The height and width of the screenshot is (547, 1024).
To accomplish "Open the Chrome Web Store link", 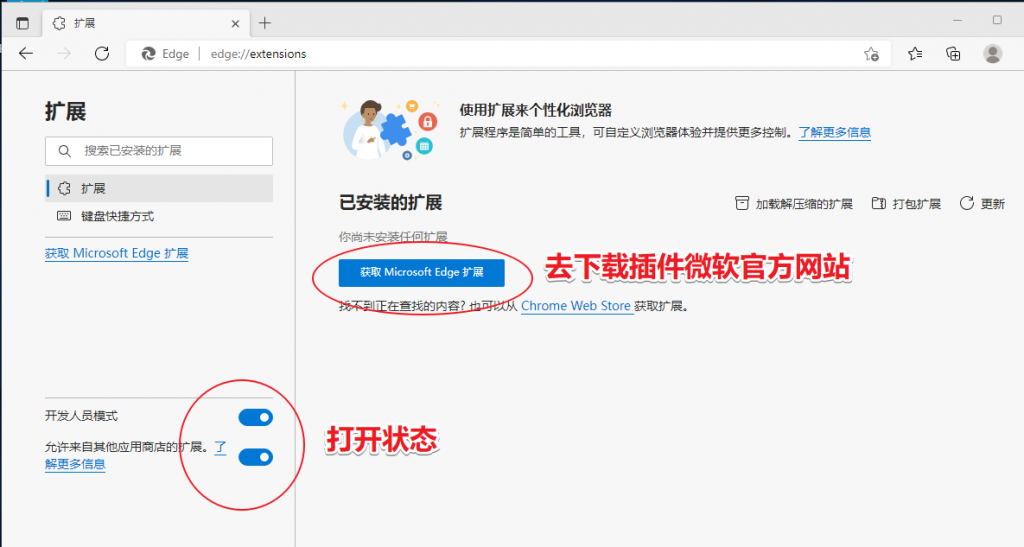I will [576, 305].
